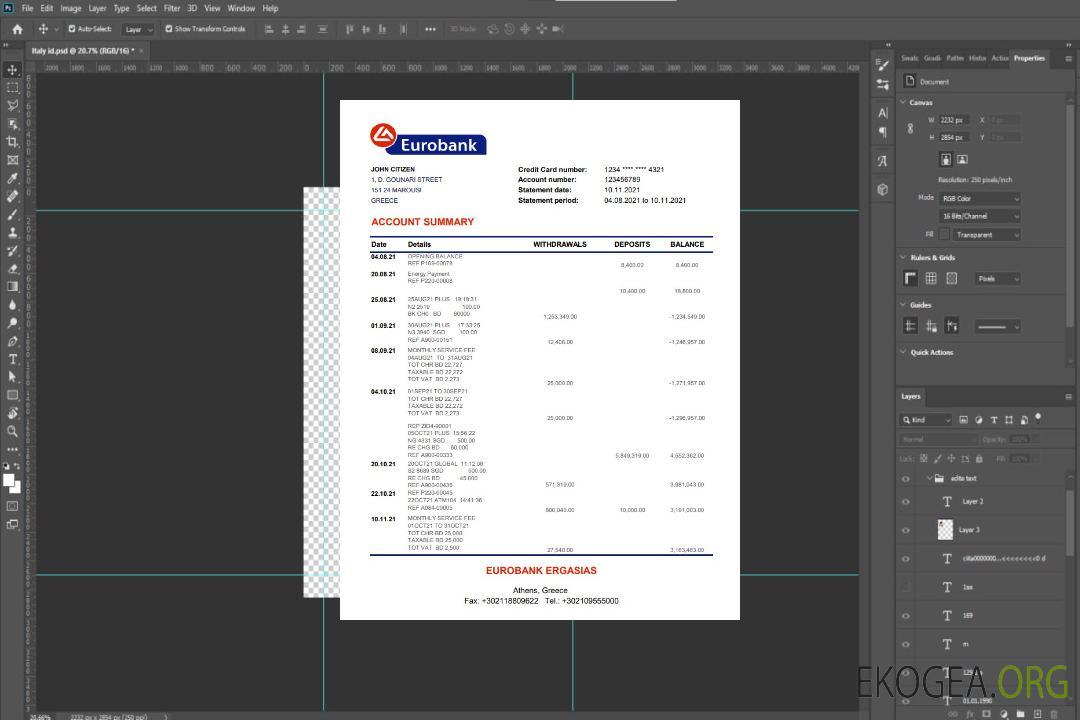Select the Crop tool
This screenshot has height=720, width=1080.
tap(12, 142)
